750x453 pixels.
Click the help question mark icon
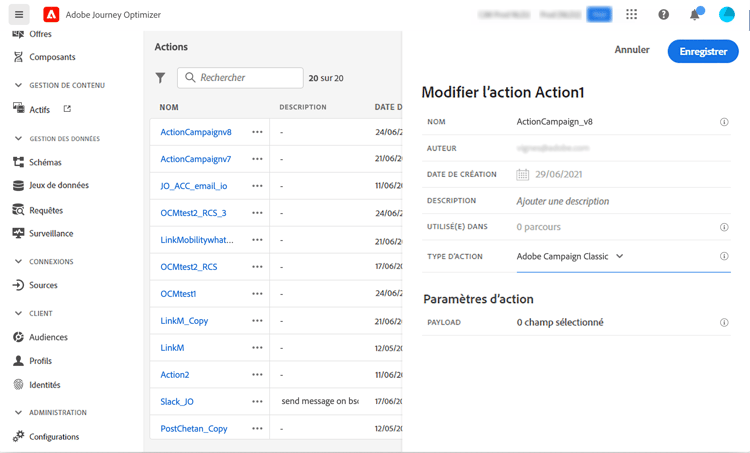coord(663,14)
